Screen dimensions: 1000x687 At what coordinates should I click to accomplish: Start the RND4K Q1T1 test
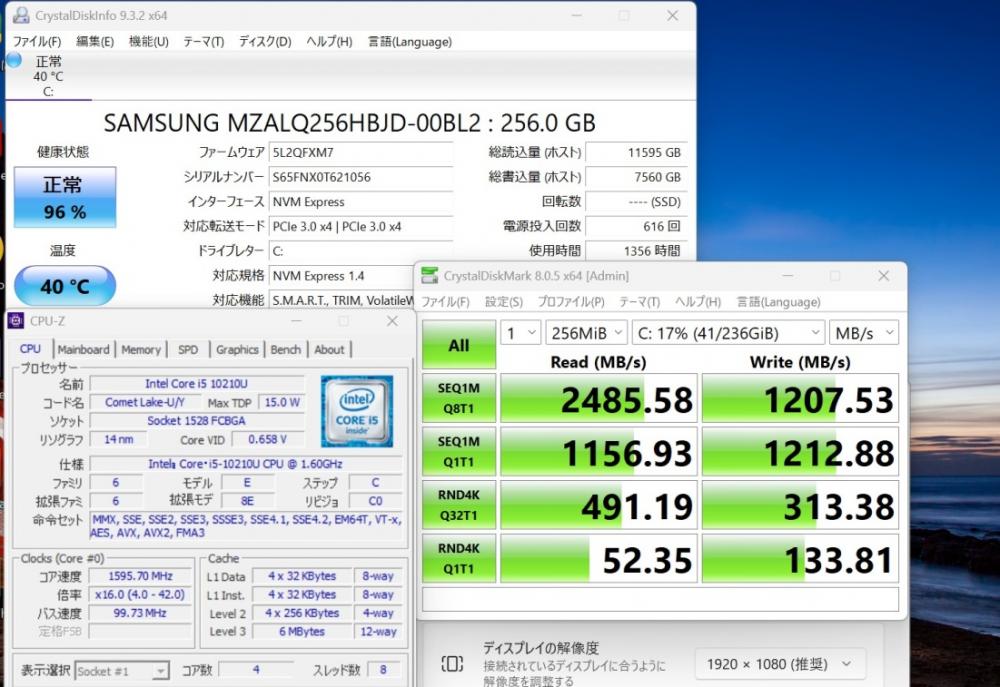tap(459, 559)
